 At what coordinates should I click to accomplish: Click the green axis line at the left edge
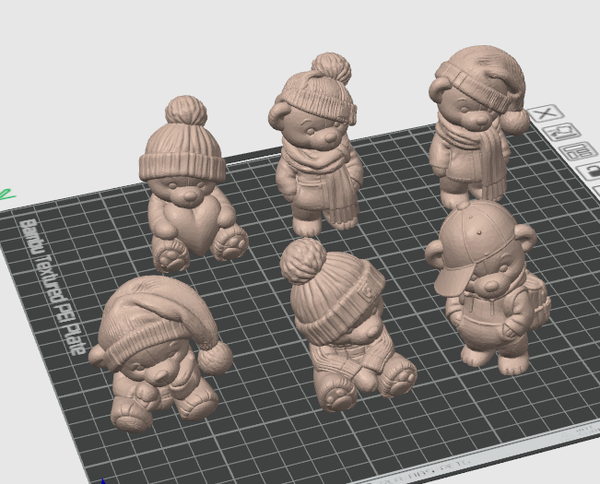click(x=6, y=195)
